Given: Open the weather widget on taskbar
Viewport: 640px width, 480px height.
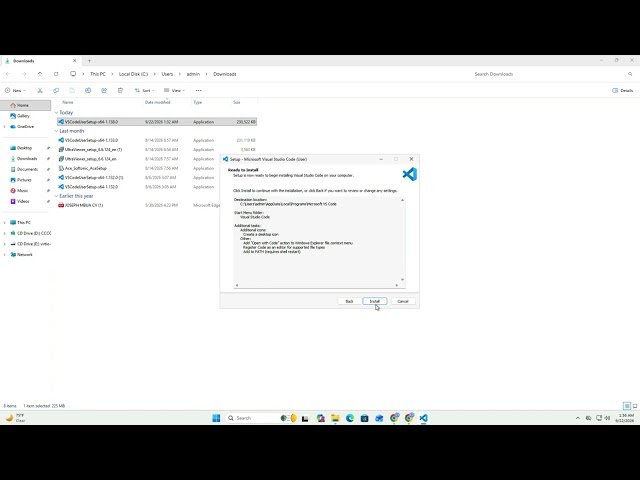Looking at the screenshot, I should tap(16, 418).
